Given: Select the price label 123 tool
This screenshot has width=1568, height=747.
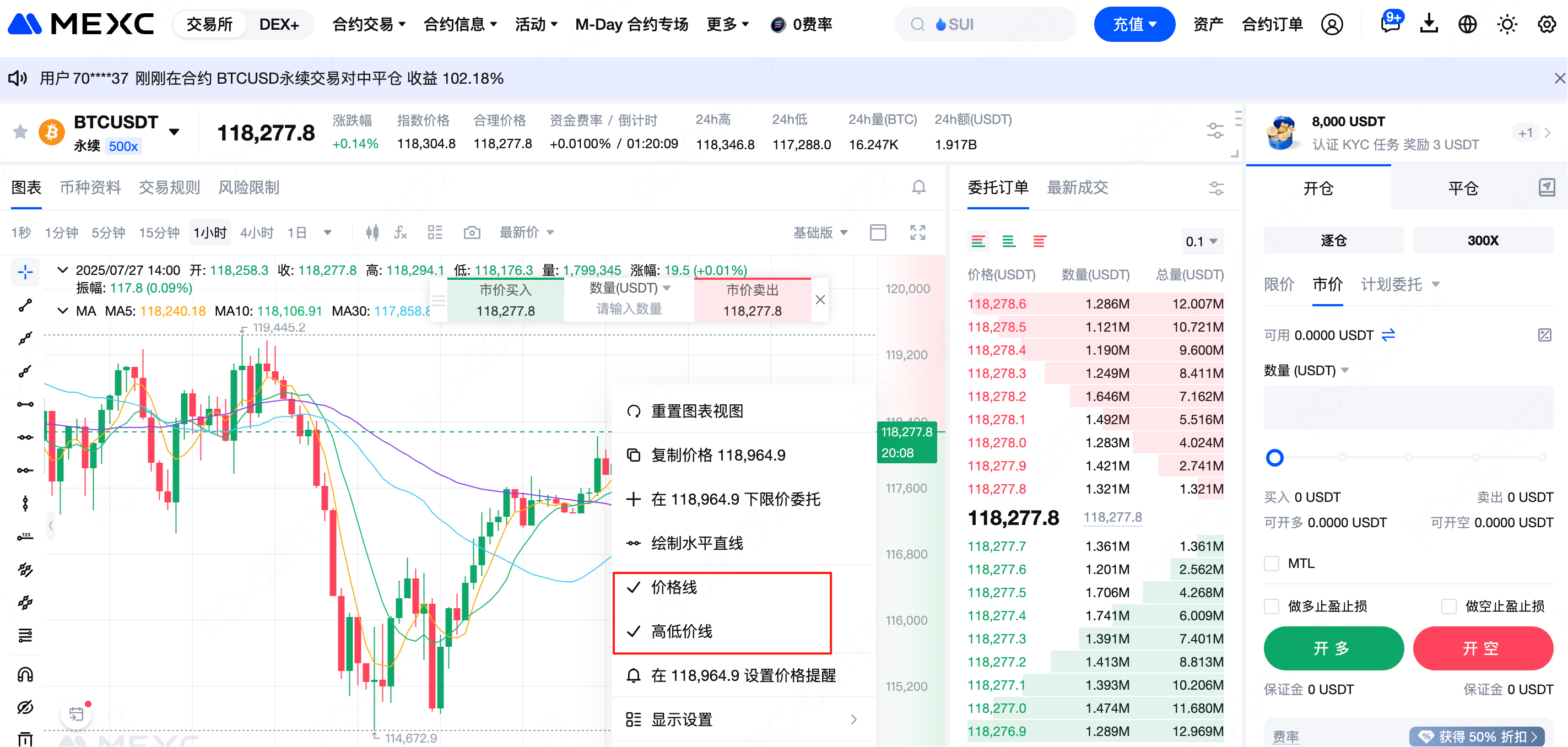Looking at the screenshot, I should point(25,537).
